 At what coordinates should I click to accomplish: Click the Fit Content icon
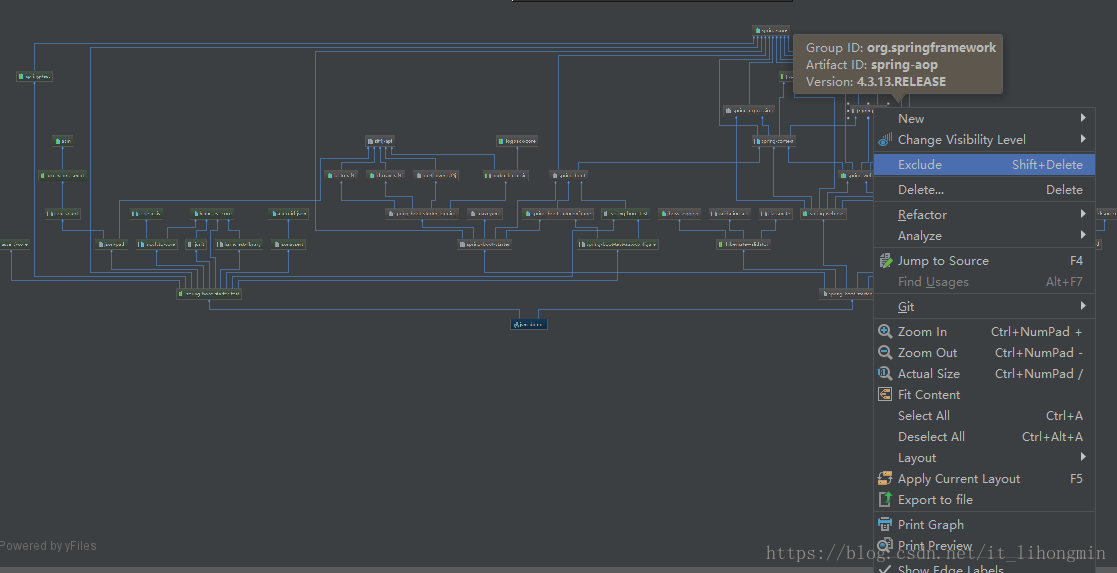pos(884,395)
